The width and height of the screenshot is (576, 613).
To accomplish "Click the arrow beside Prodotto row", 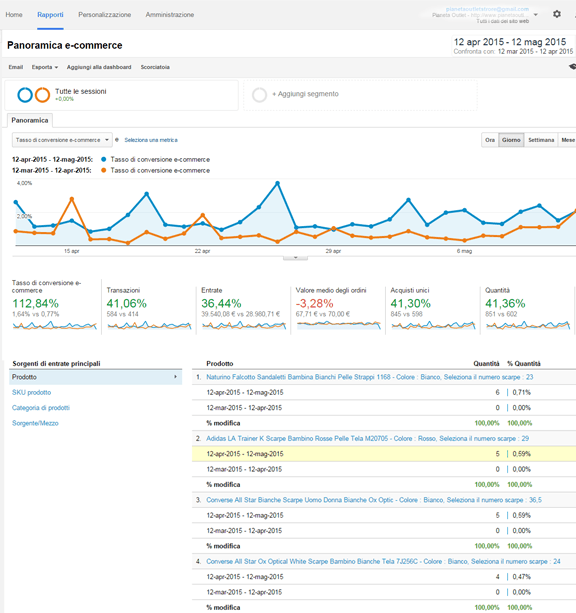I will 175,376.
